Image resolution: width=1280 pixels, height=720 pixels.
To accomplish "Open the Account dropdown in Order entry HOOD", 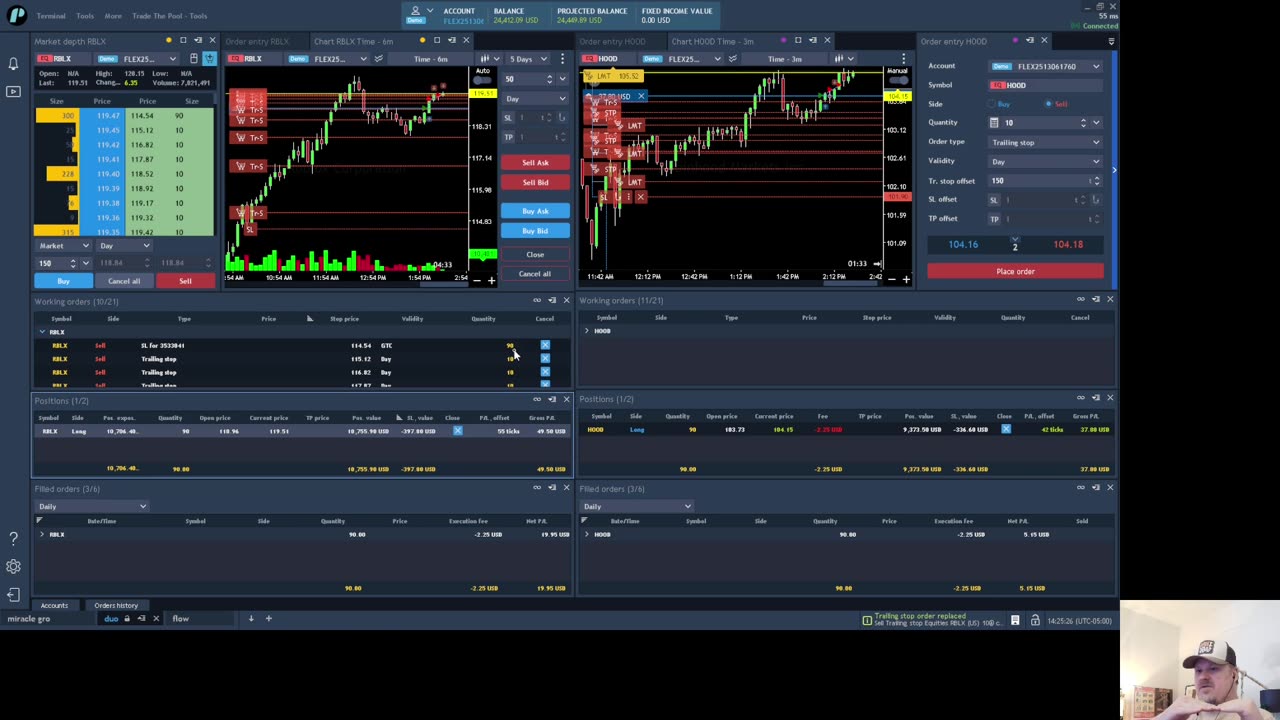I will point(1045,66).
